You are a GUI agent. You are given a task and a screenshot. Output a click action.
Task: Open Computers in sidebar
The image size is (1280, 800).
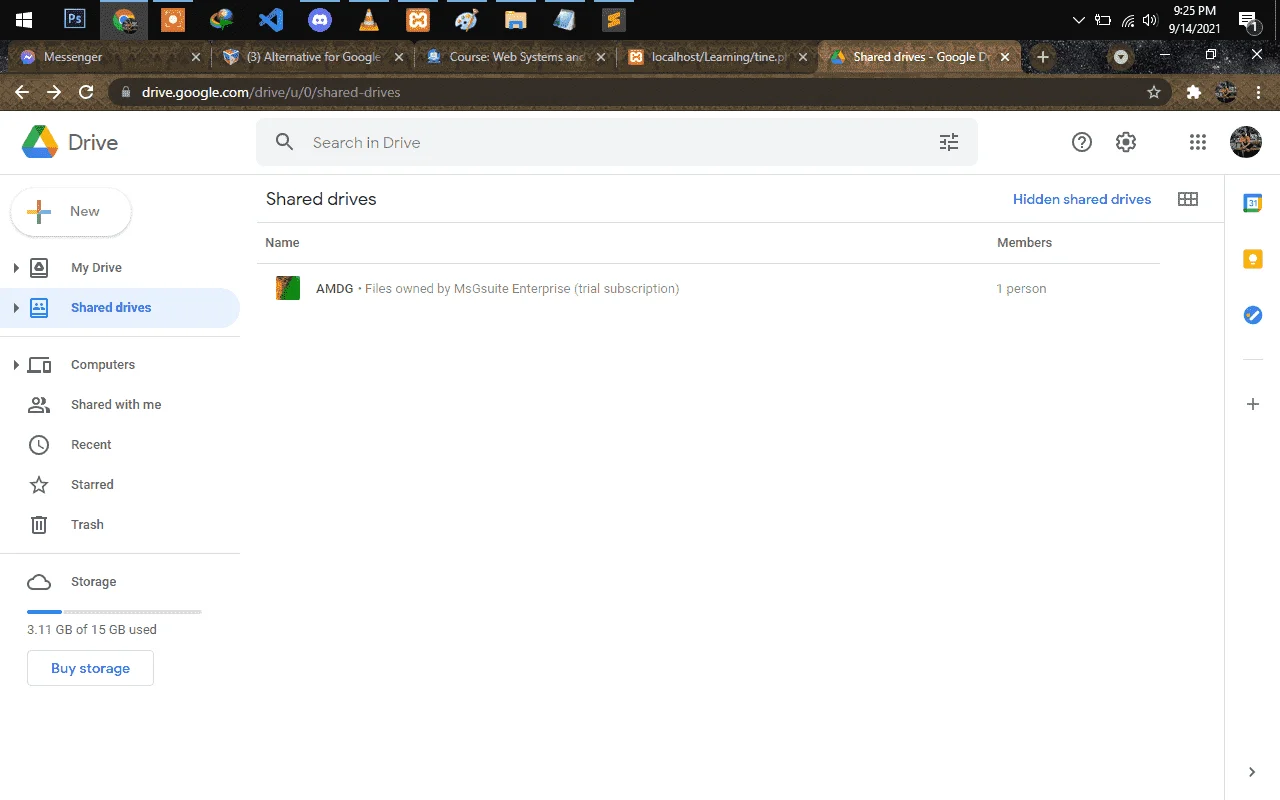pos(103,365)
